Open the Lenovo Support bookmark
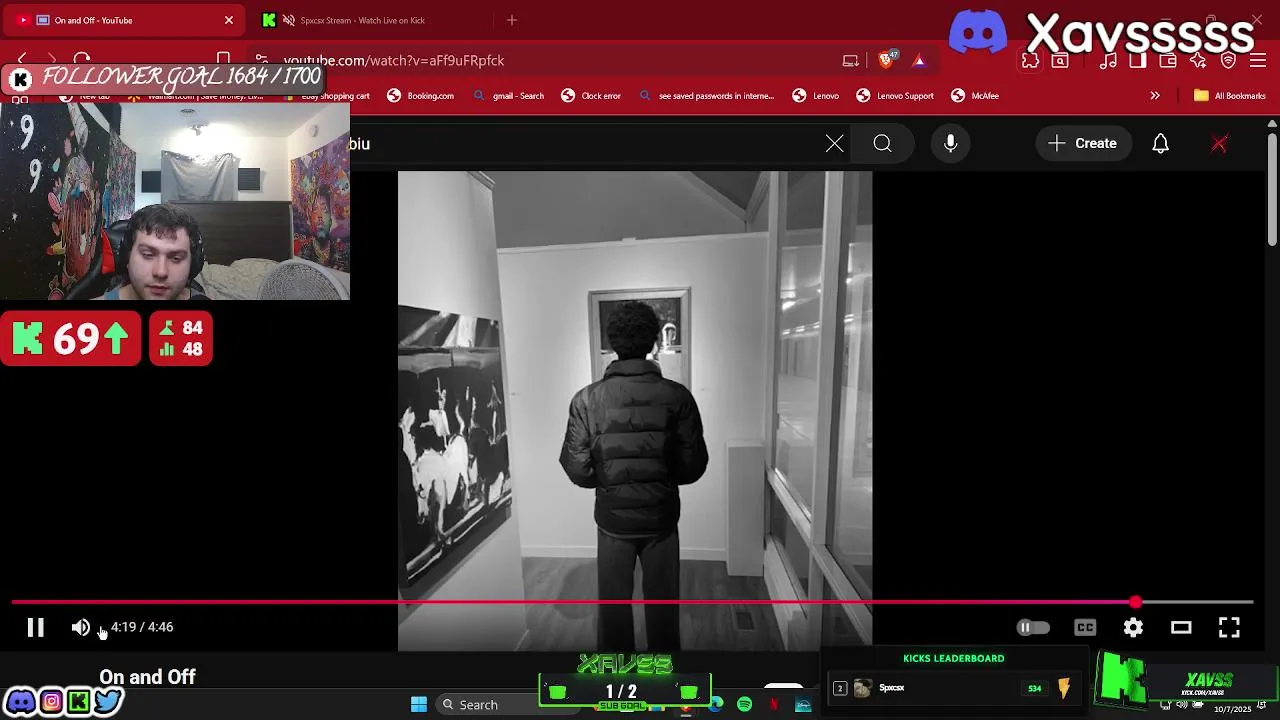Viewport: 1280px width, 720px height. tap(895, 96)
